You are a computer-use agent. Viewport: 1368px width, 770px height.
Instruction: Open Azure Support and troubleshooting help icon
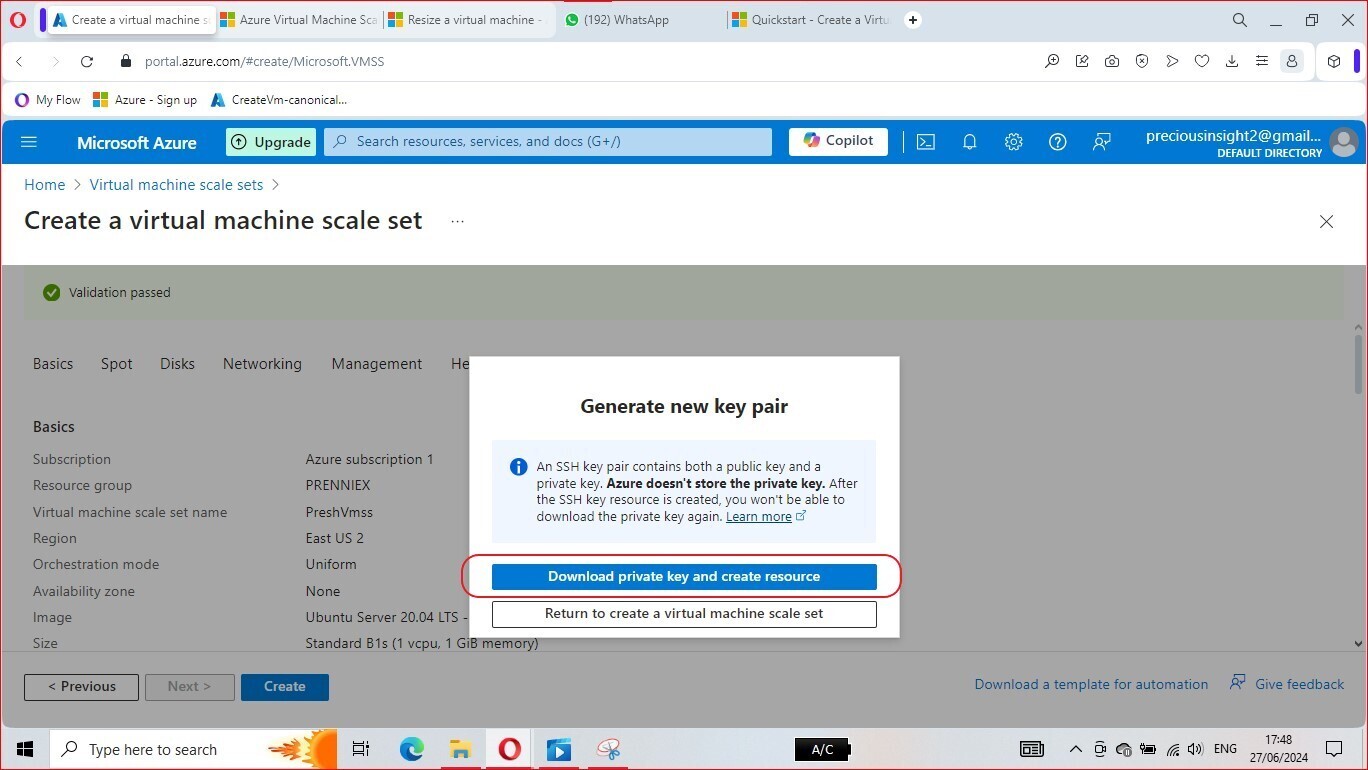tap(1058, 142)
